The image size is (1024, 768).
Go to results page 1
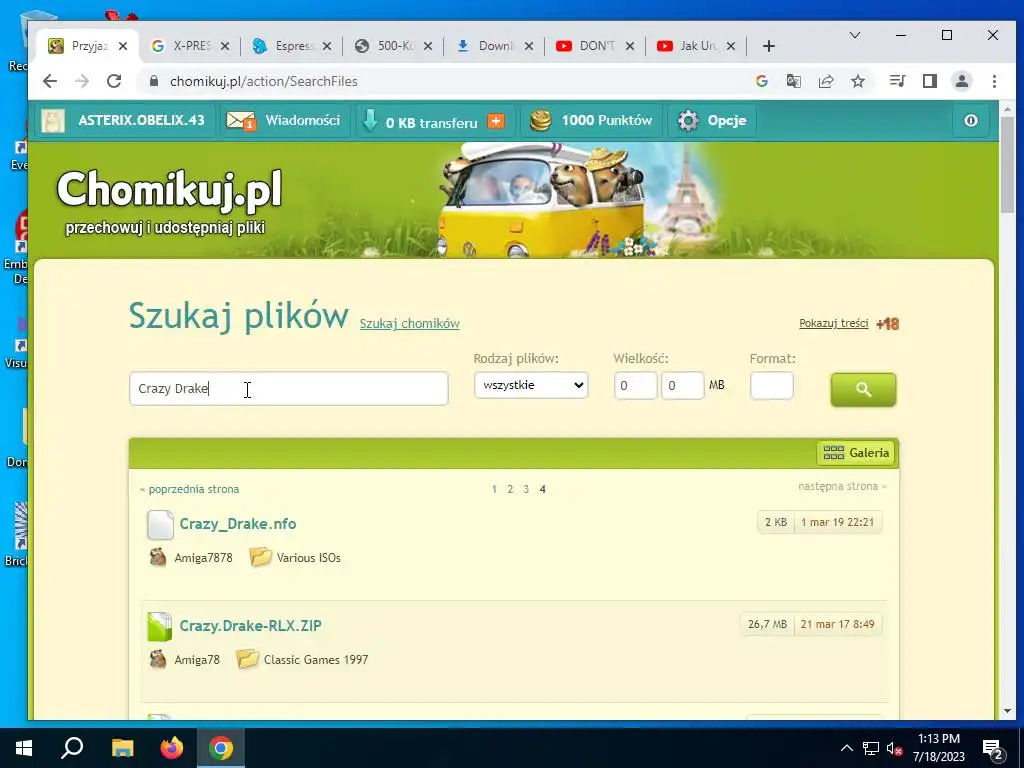(494, 489)
